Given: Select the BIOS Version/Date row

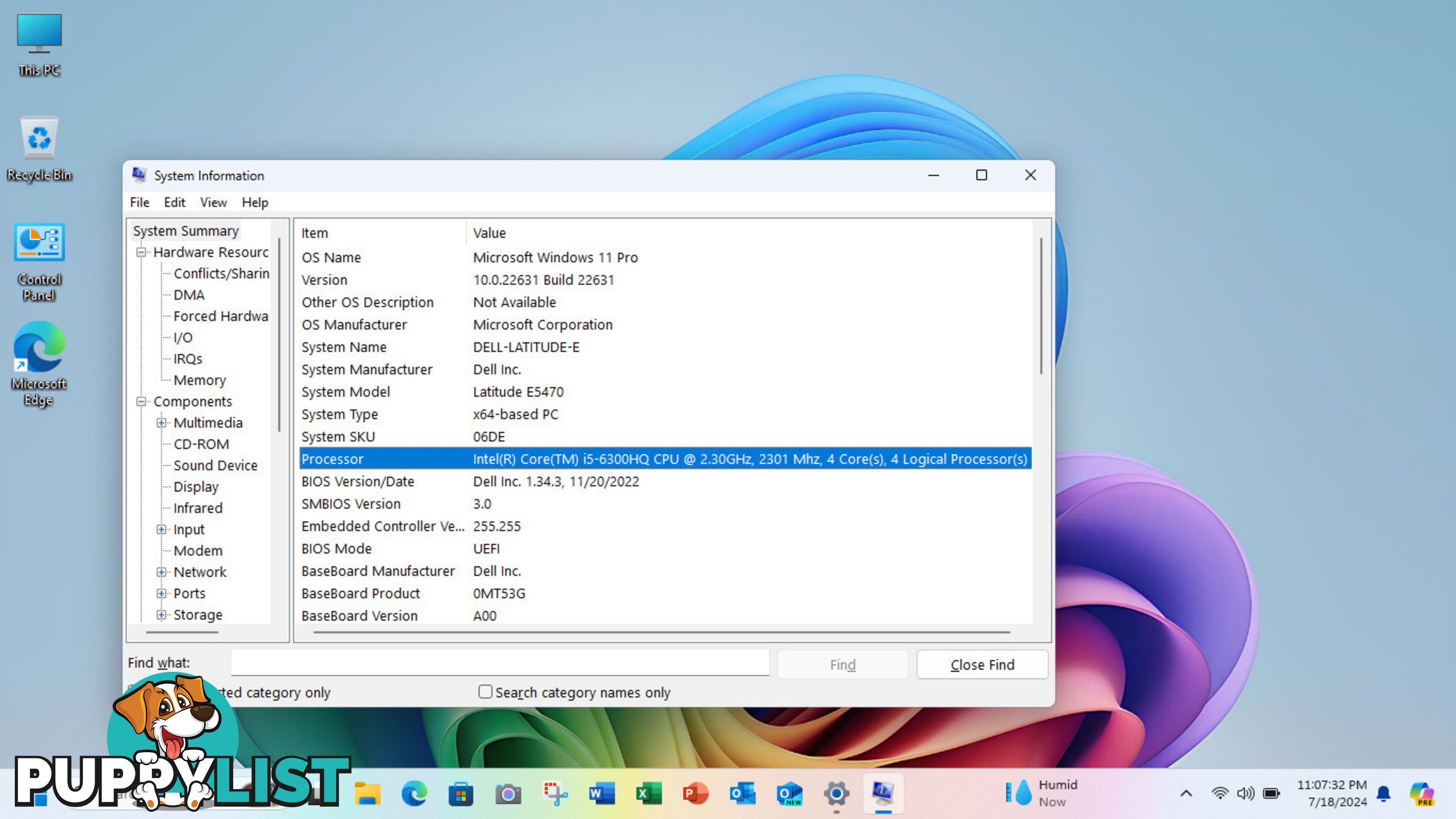Looking at the screenshot, I should pos(665,481).
